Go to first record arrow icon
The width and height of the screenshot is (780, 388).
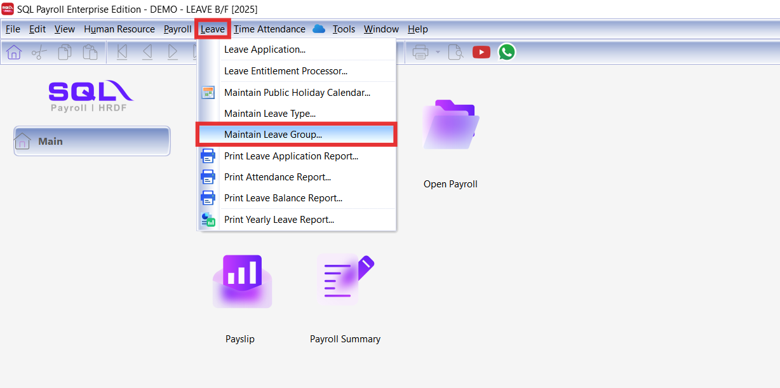click(x=122, y=52)
